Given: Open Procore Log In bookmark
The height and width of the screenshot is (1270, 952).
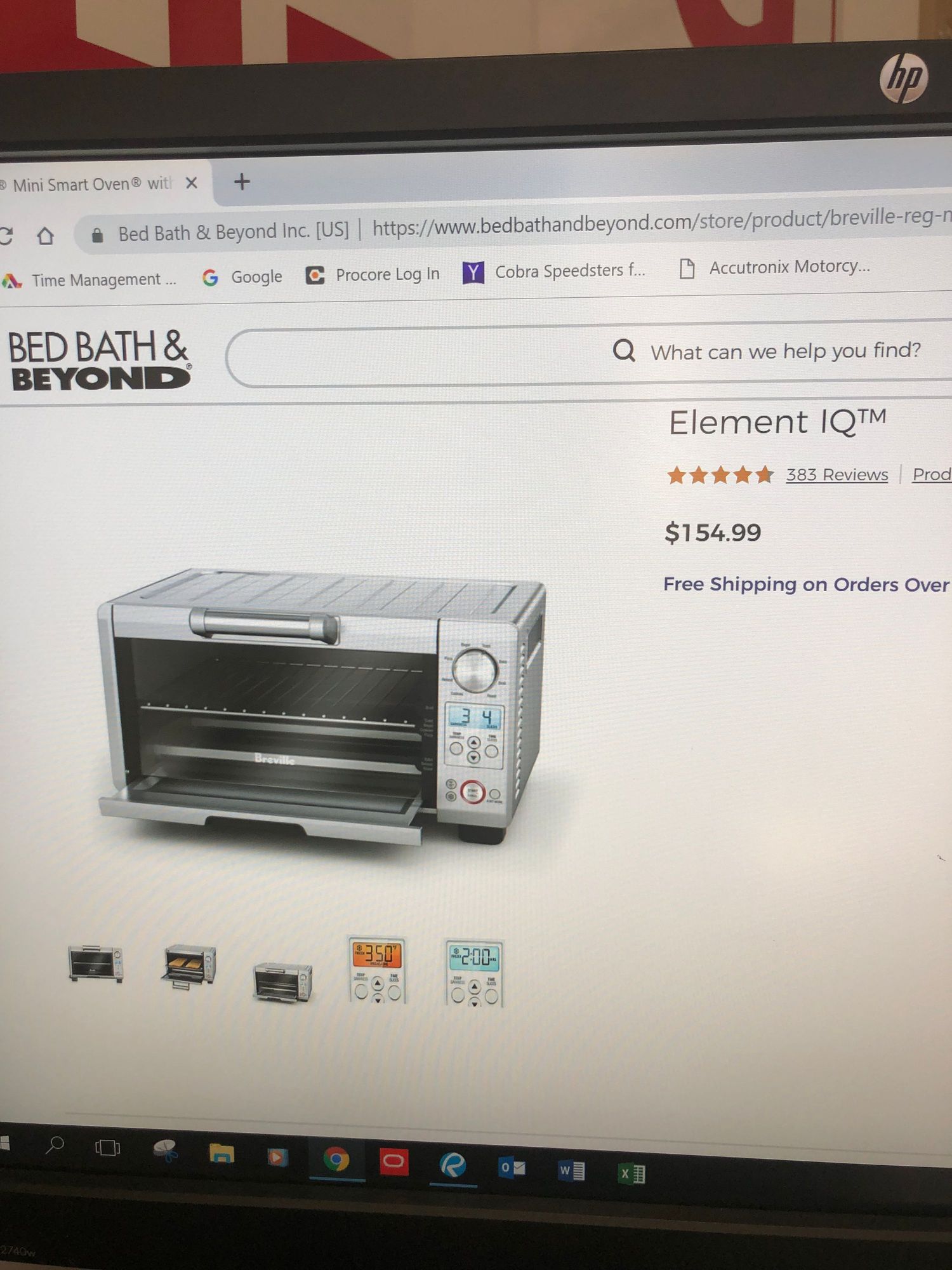Looking at the screenshot, I should tap(373, 274).
